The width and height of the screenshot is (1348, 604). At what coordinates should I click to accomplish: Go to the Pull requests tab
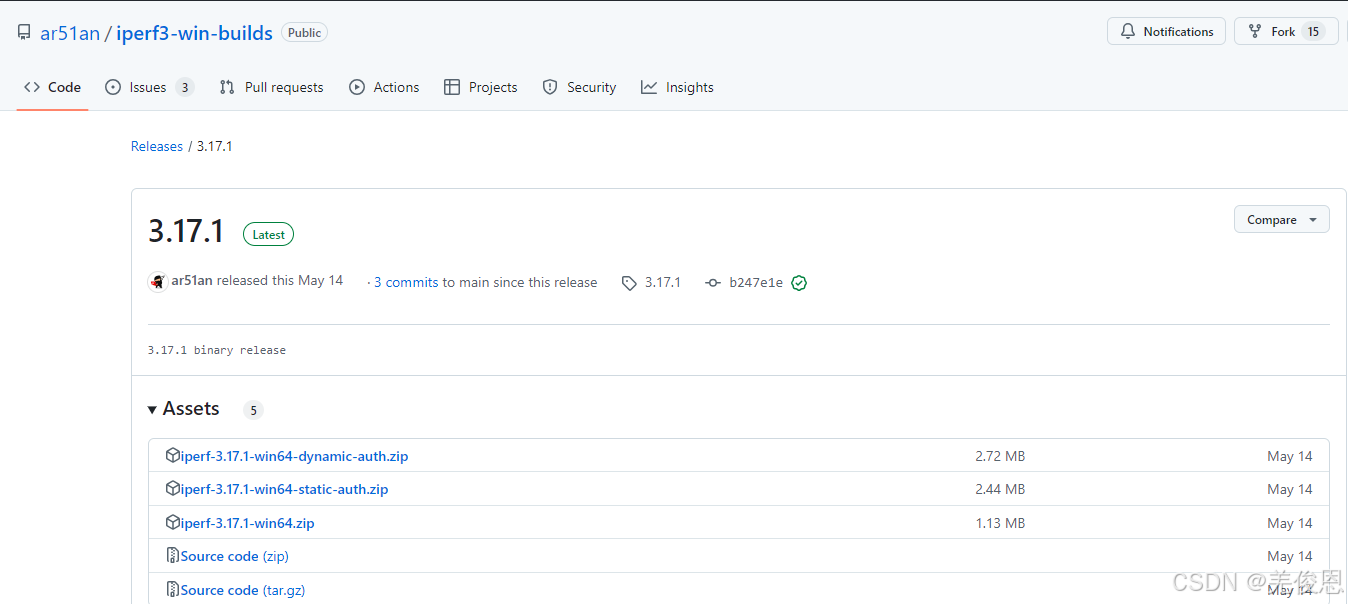pyautogui.click(x=271, y=87)
